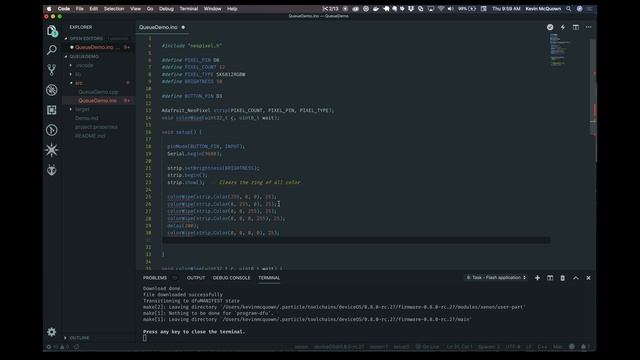Expand the lib folder in the Explorer
Image resolution: width=640 pixels, height=360 pixels.
coord(78,74)
